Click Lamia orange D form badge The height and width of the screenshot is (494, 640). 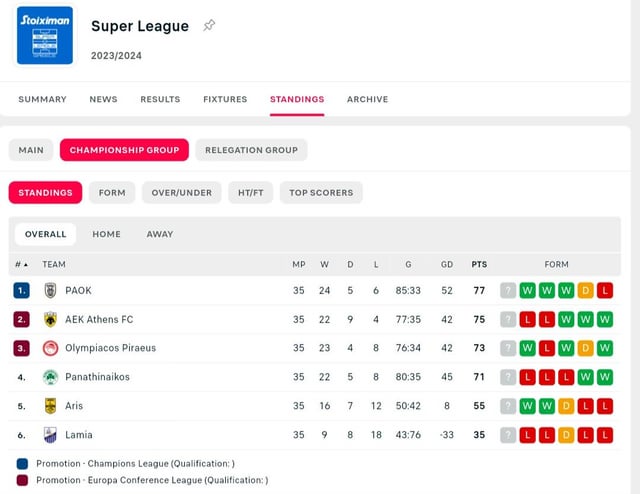tap(566, 435)
